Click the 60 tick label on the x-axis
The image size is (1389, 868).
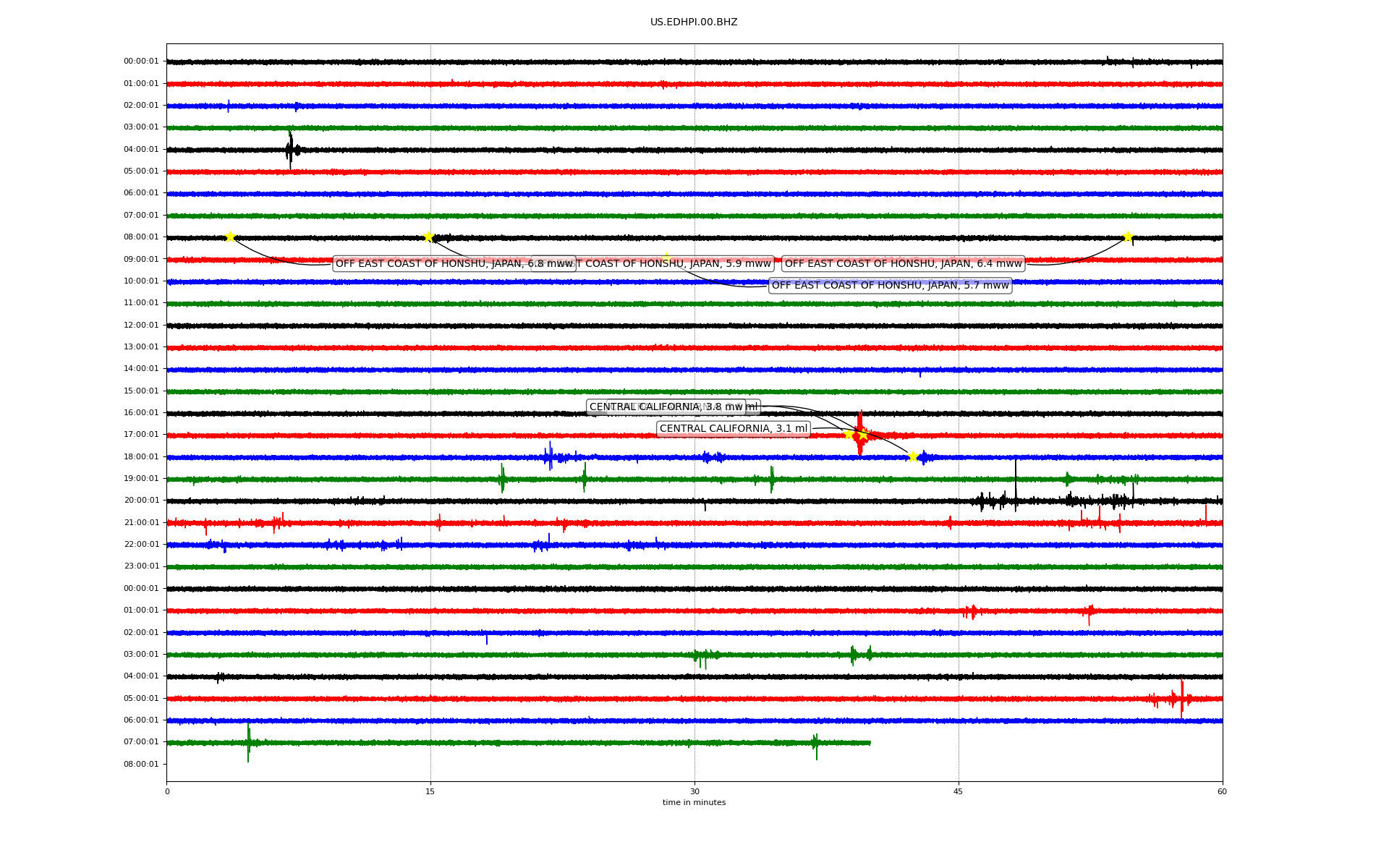(x=1222, y=791)
